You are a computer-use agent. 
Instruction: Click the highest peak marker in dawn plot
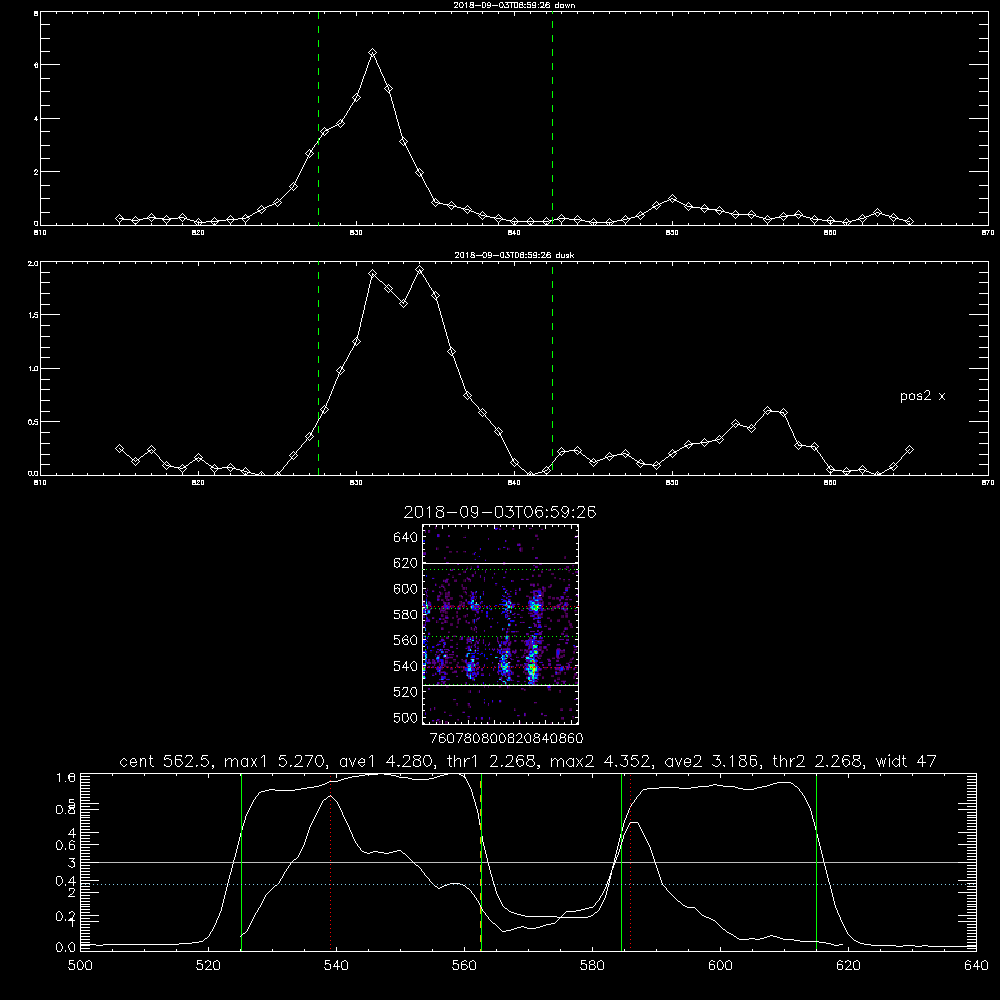tap(372, 52)
